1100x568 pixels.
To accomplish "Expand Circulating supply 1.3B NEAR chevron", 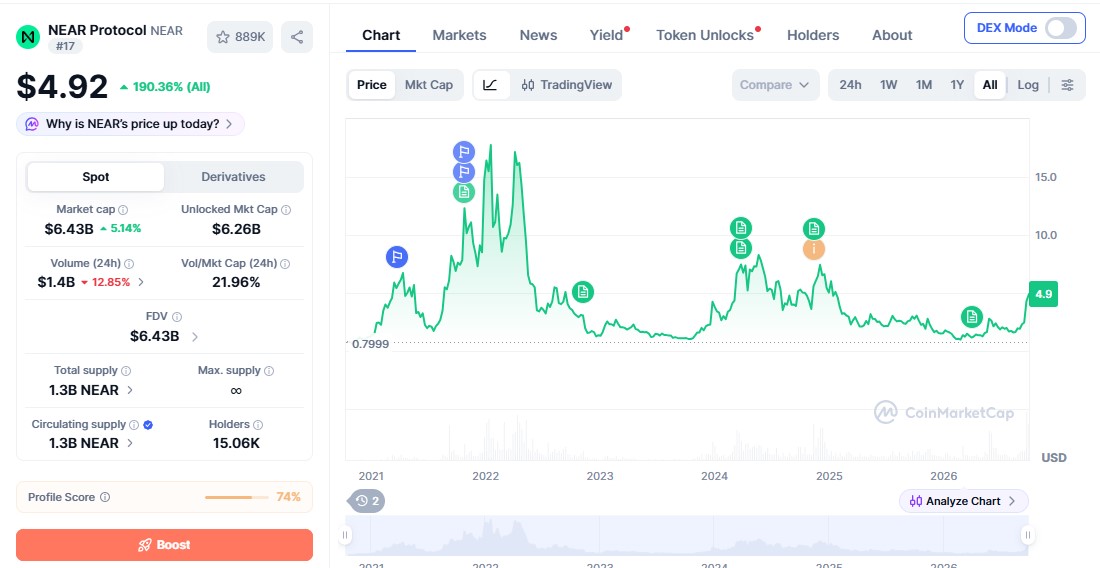I will pyautogui.click(x=130, y=443).
